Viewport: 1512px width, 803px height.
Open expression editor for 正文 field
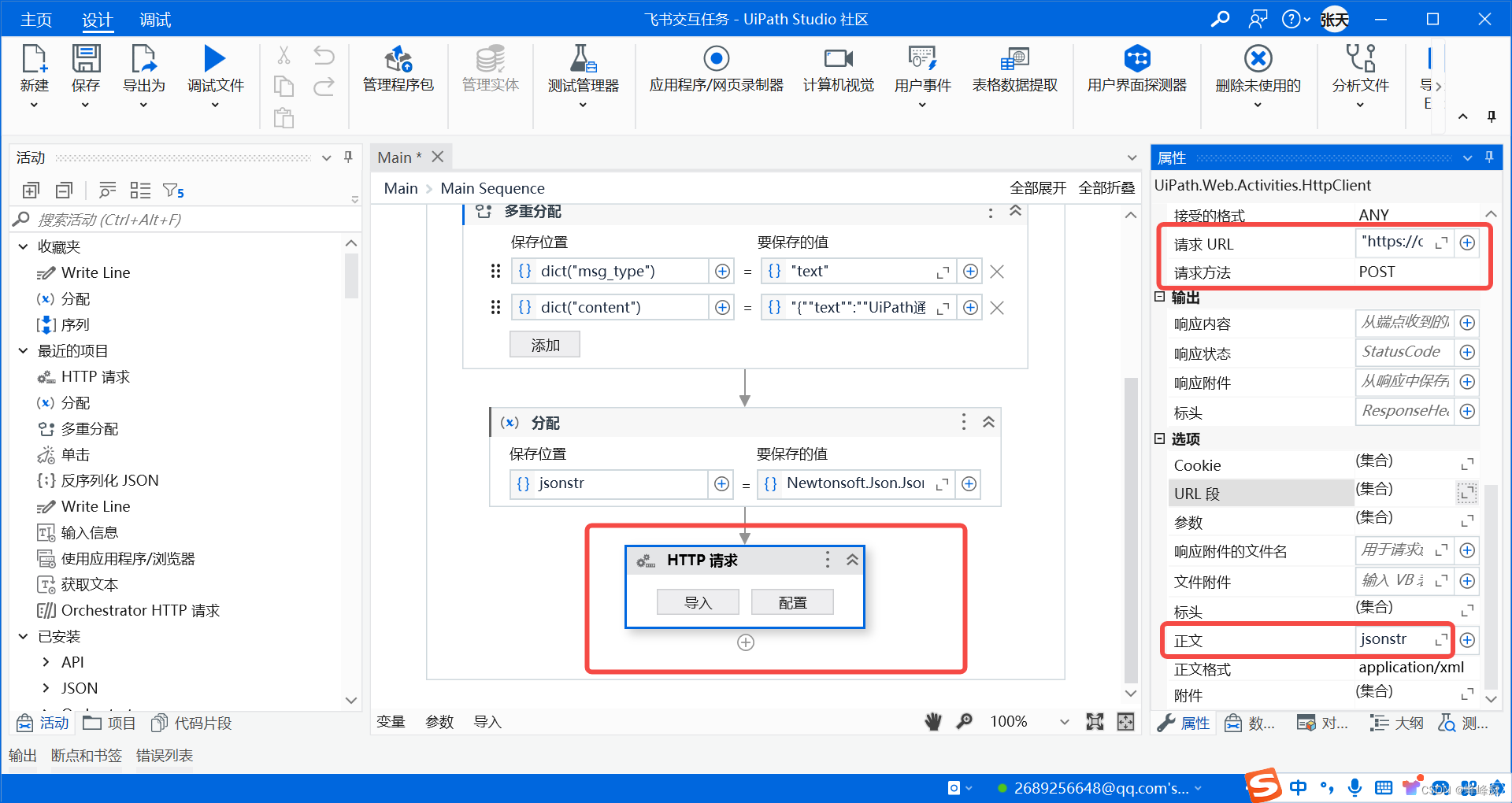pyautogui.click(x=1441, y=640)
